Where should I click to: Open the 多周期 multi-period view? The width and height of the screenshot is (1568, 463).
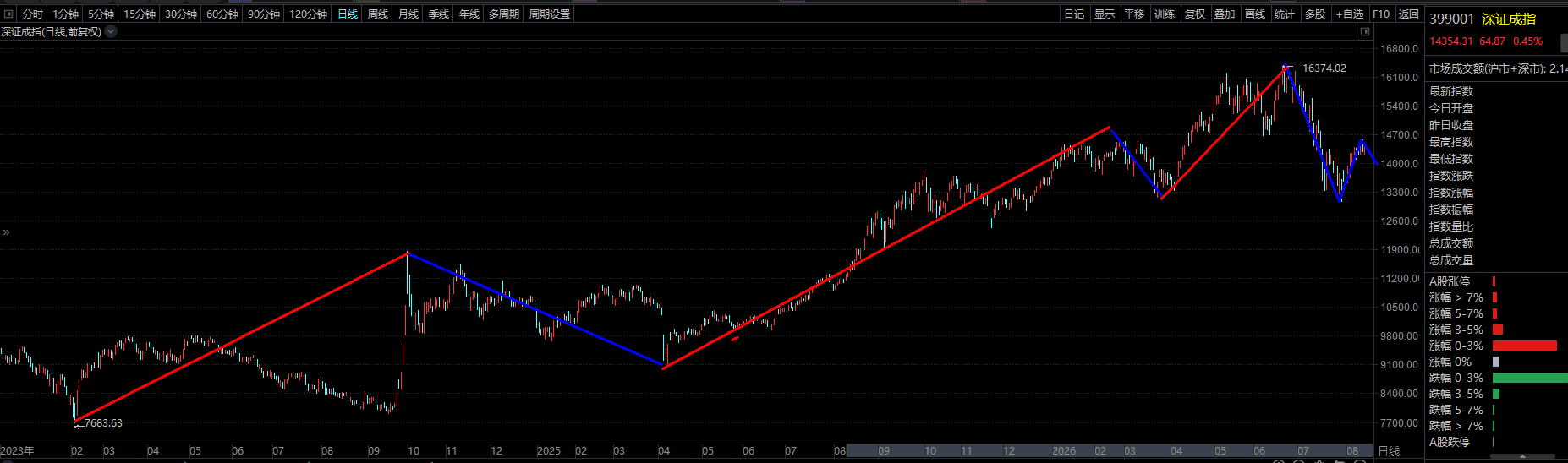(504, 14)
